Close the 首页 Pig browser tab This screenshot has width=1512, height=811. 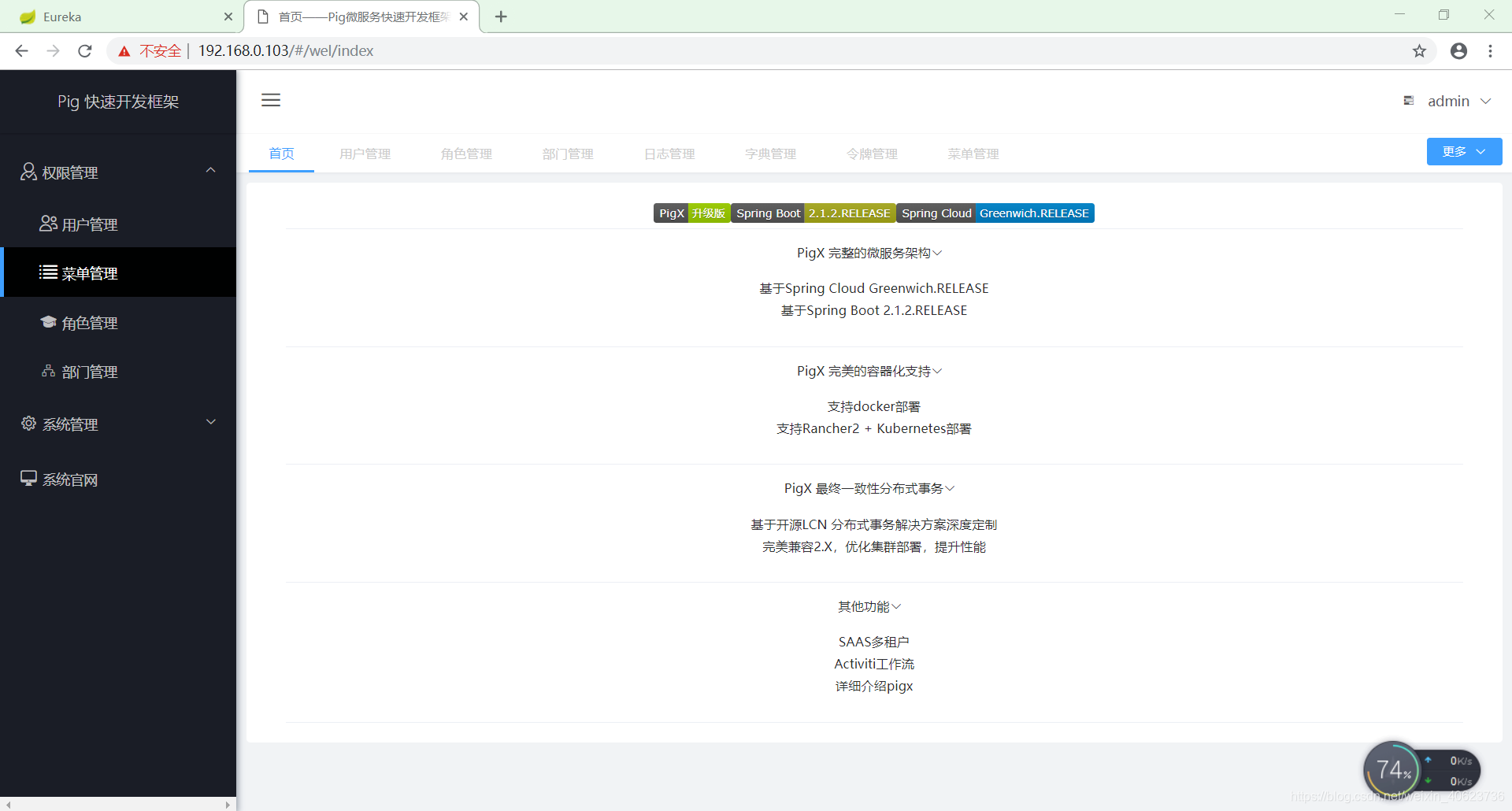464,17
